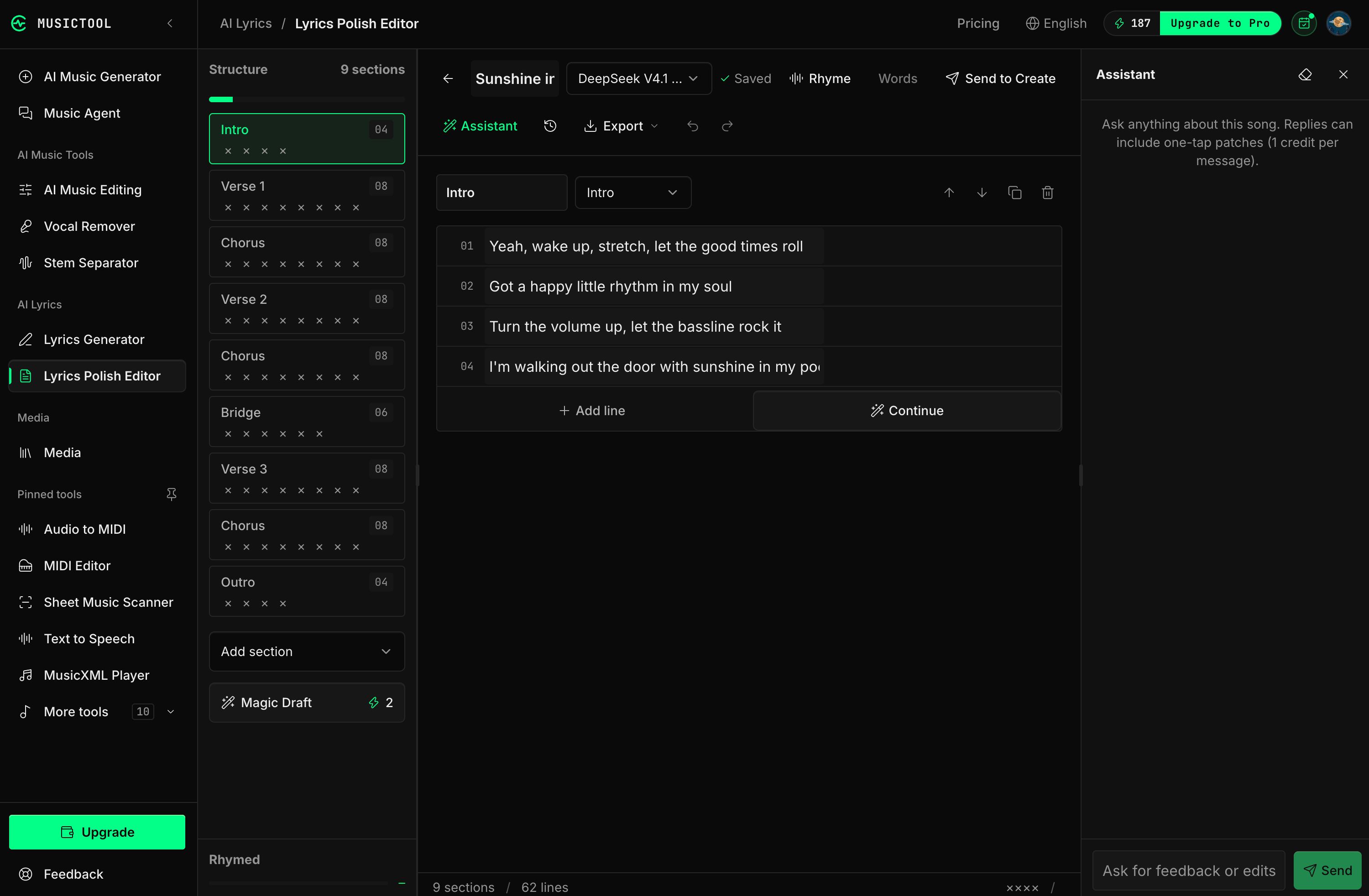
Task: Clear assistant chat with eraser icon
Action: (x=1305, y=75)
